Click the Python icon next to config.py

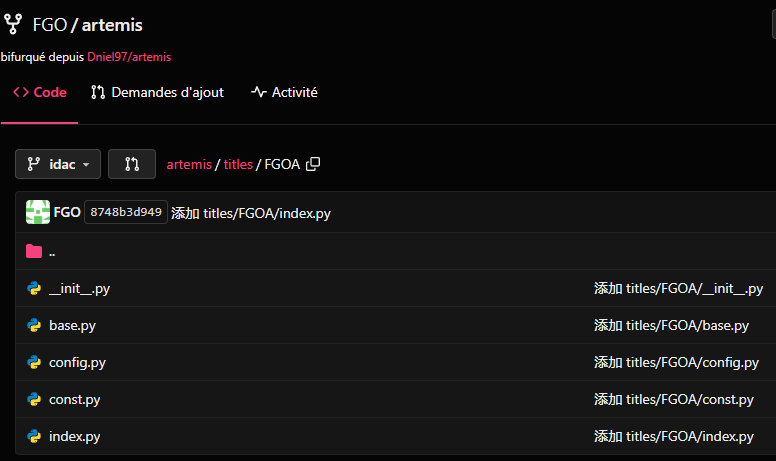[34, 362]
